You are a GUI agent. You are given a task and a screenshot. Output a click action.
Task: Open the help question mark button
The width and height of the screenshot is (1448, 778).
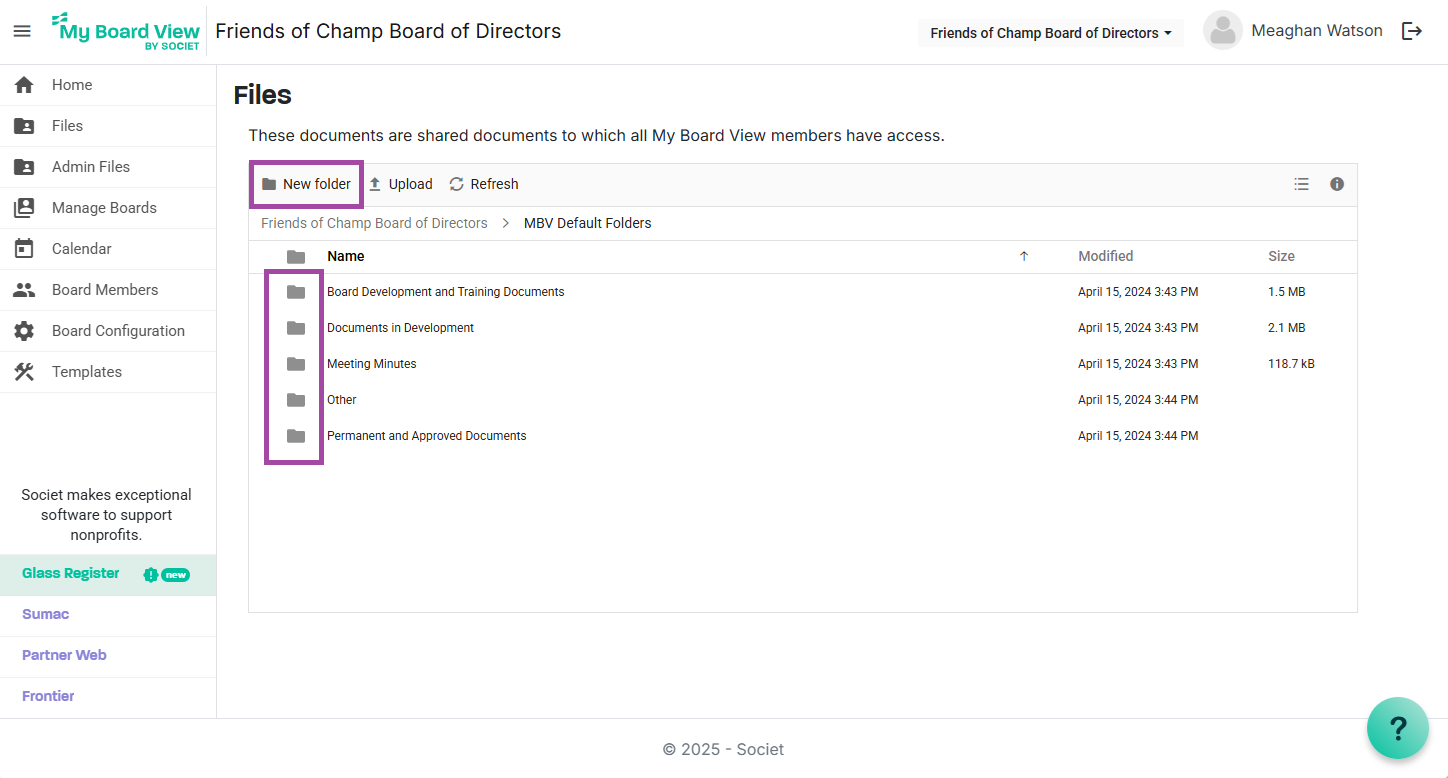1397,728
